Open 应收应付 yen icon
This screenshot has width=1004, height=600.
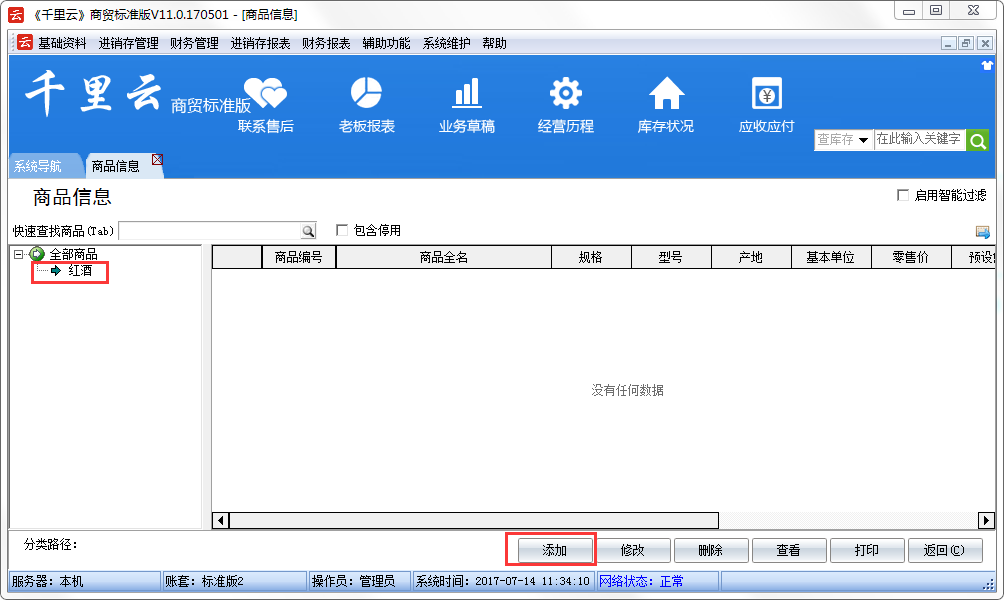pyautogui.click(x=766, y=94)
